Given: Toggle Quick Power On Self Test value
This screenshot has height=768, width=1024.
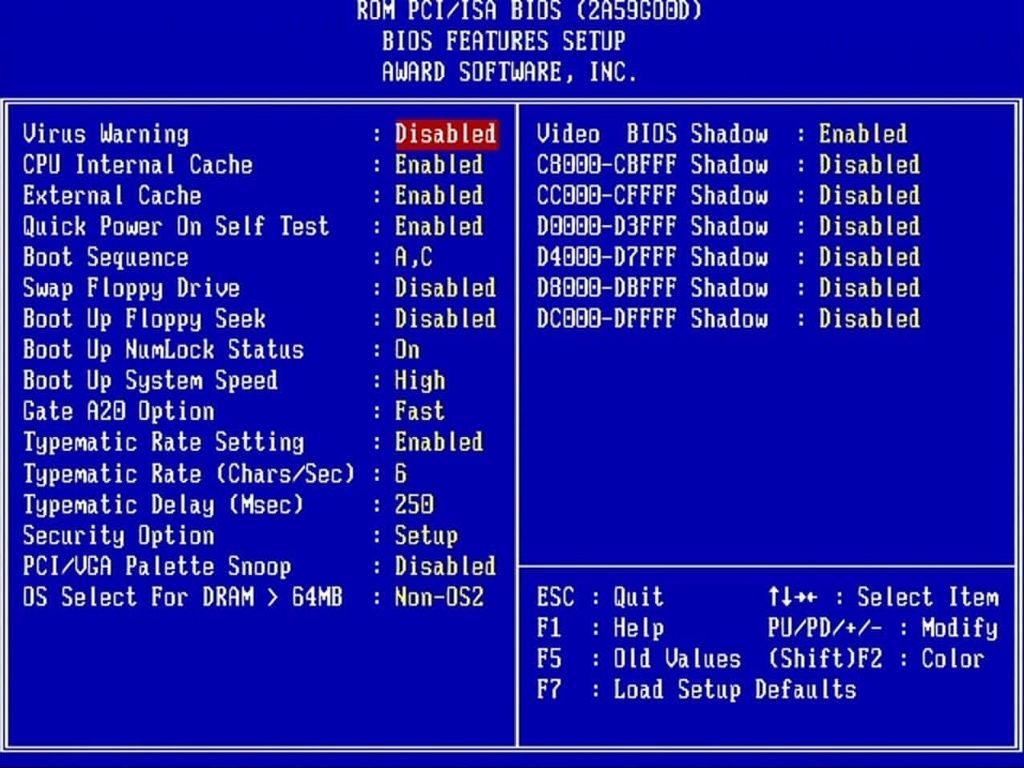Looking at the screenshot, I should (x=440, y=226).
